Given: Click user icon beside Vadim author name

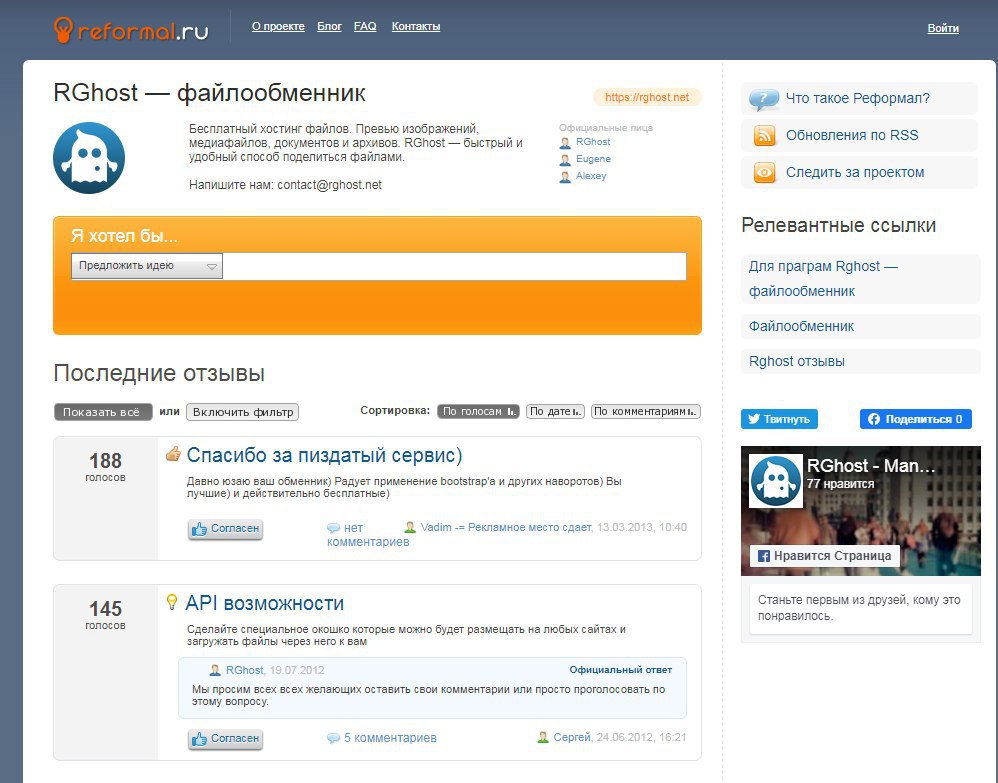Looking at the screenshot, I should (411, 527).
